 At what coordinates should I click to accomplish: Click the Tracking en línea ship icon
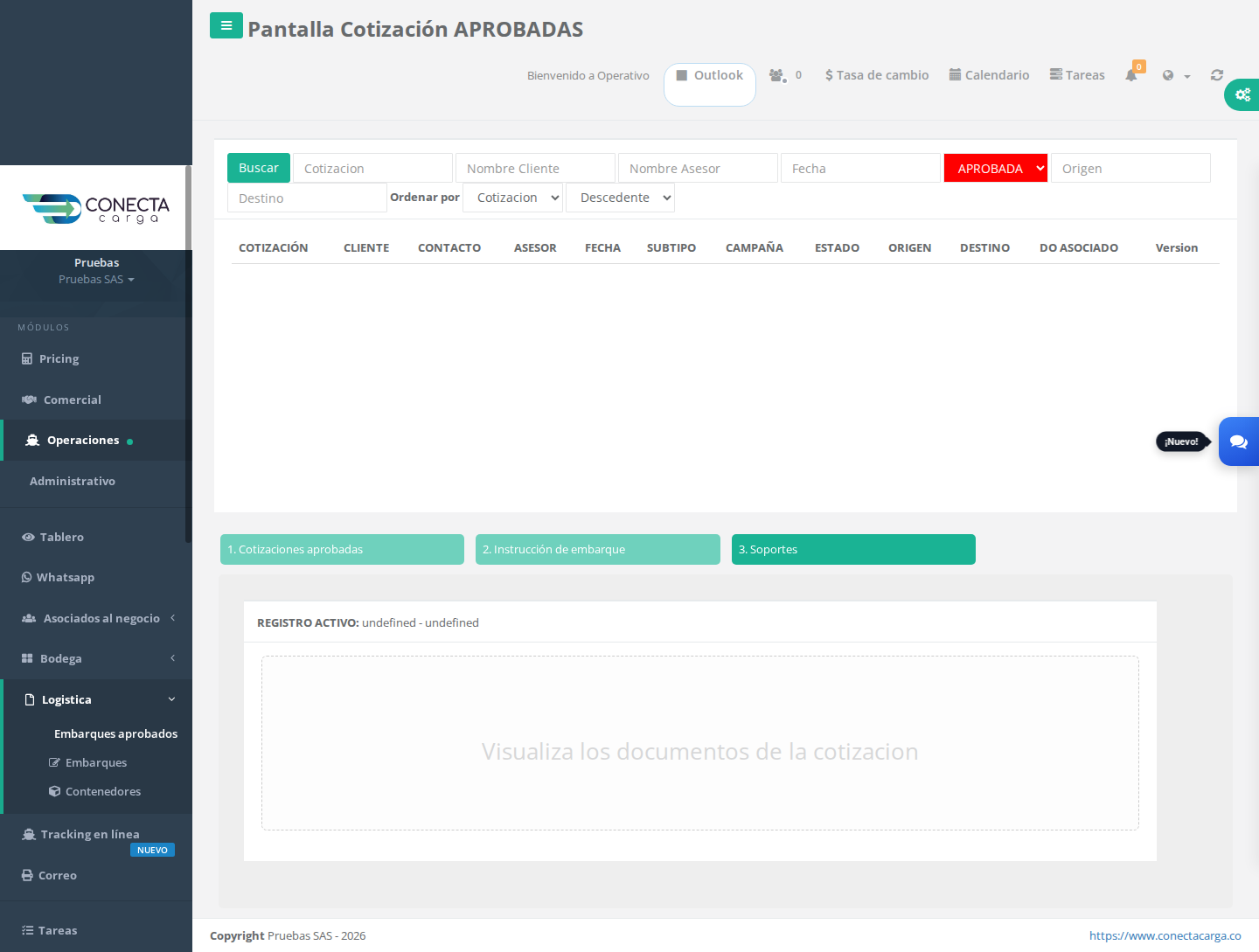click(29, 834)
